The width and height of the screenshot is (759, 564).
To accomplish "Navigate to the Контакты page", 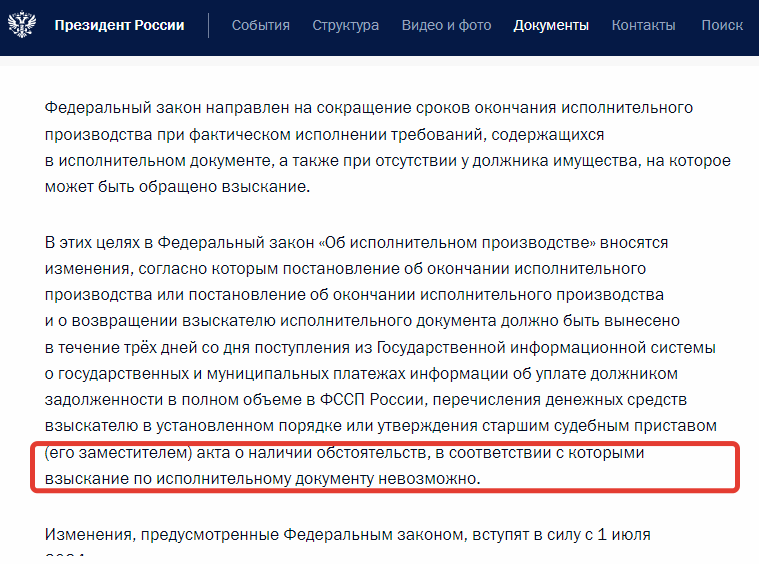I will point(643,25).
